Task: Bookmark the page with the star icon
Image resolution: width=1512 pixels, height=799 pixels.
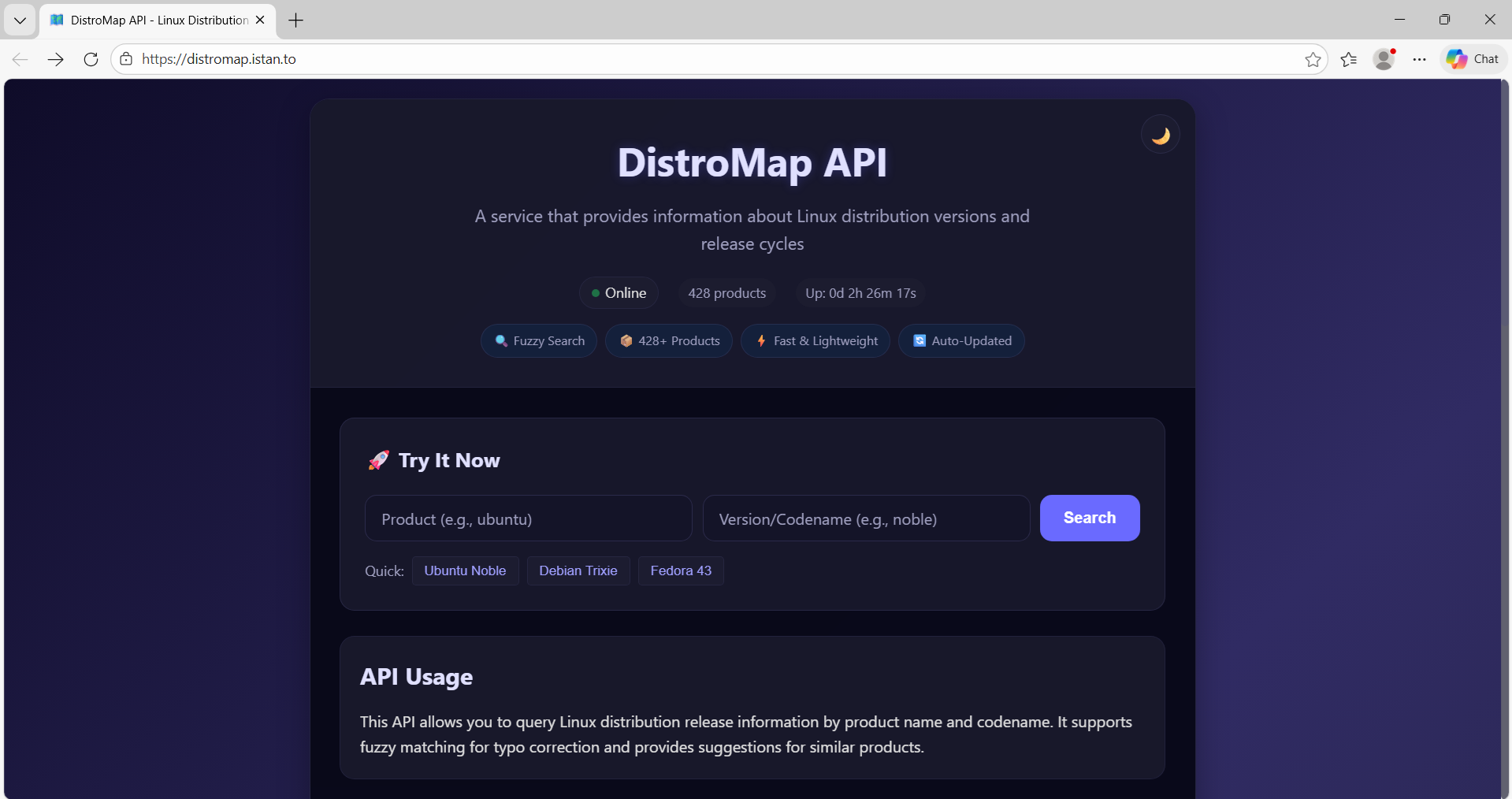Action: [x=1313, y=59]
